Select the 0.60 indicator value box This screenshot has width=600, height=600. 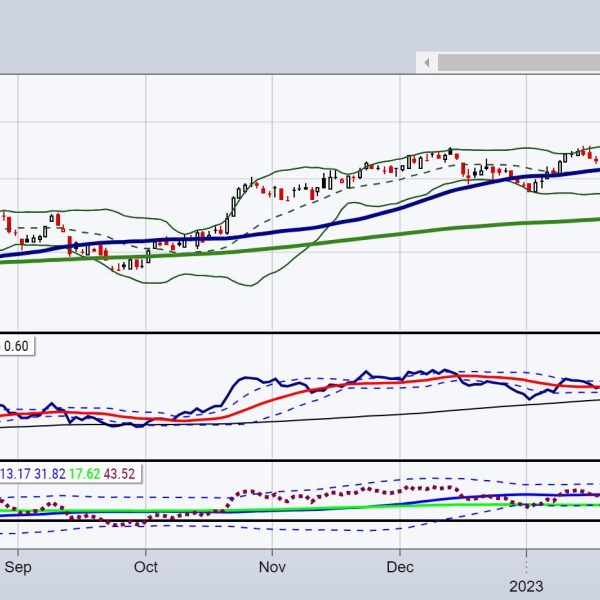(x=17, y=346)
